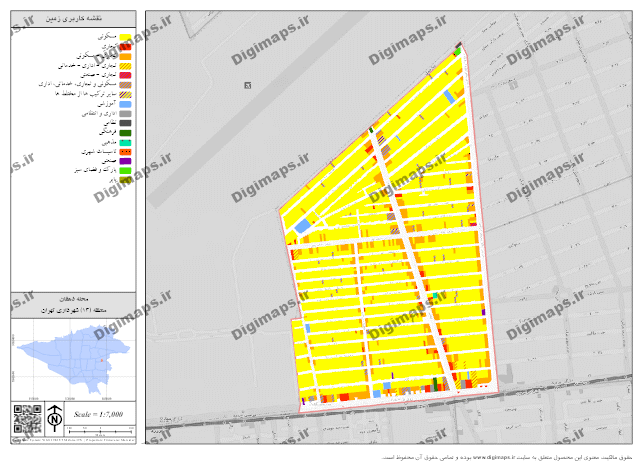Click the QR code in the info panel
Image resolution: width=643 pixels, height=461 pixels.
27,419
